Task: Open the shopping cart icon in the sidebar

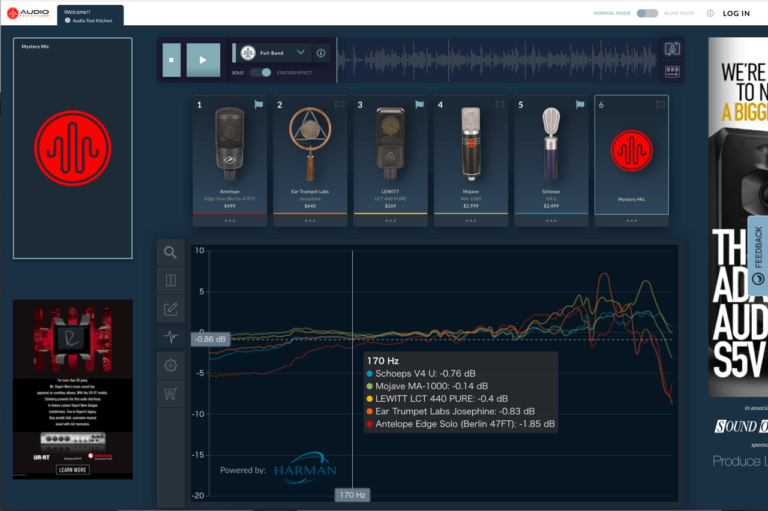Action: (x=170, y=393)
